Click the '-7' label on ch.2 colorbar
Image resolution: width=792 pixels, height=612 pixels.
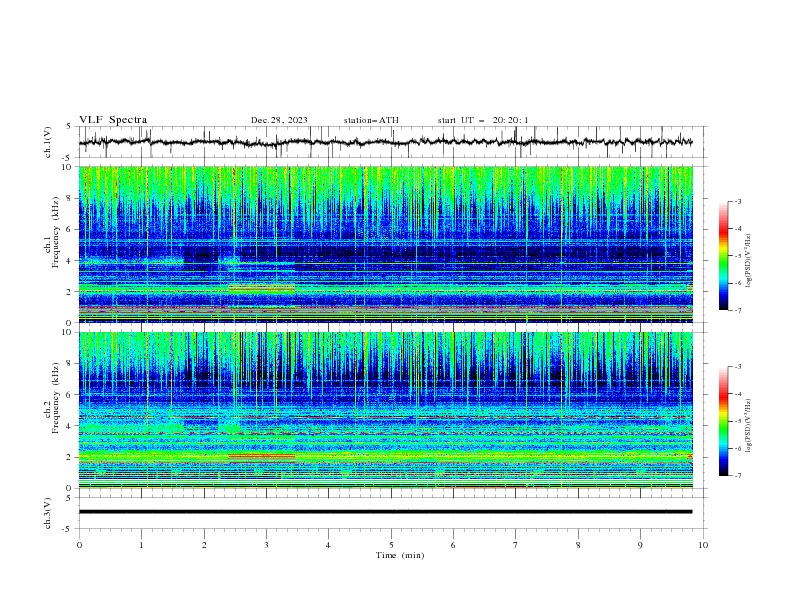738,476
